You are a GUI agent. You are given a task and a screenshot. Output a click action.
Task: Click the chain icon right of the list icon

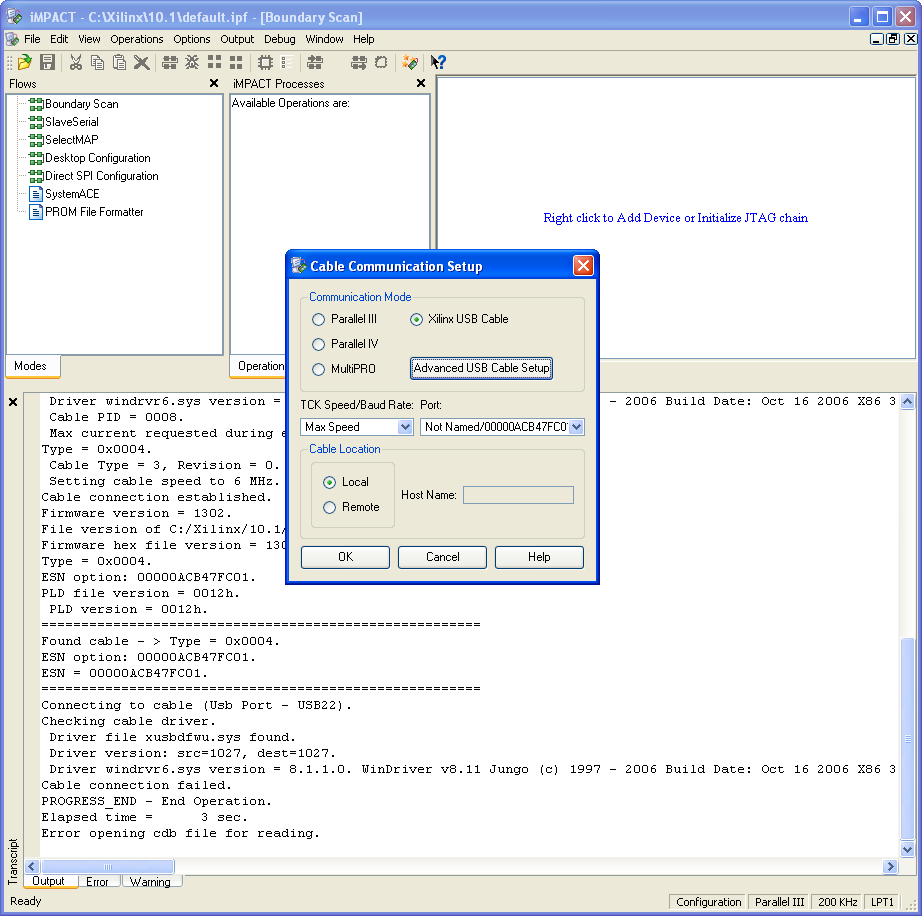(315, 62)
